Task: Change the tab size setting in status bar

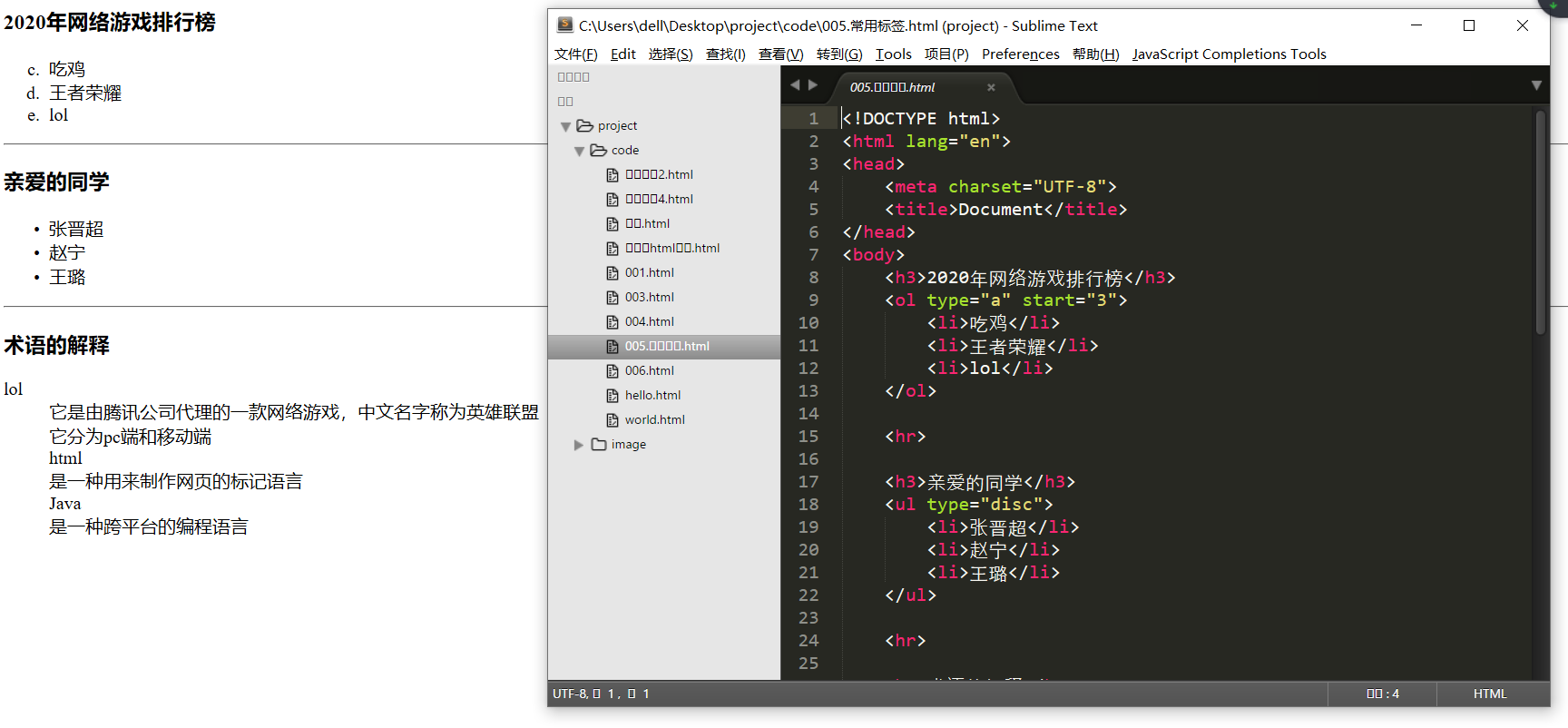Action: click(x=1383, y=694)
